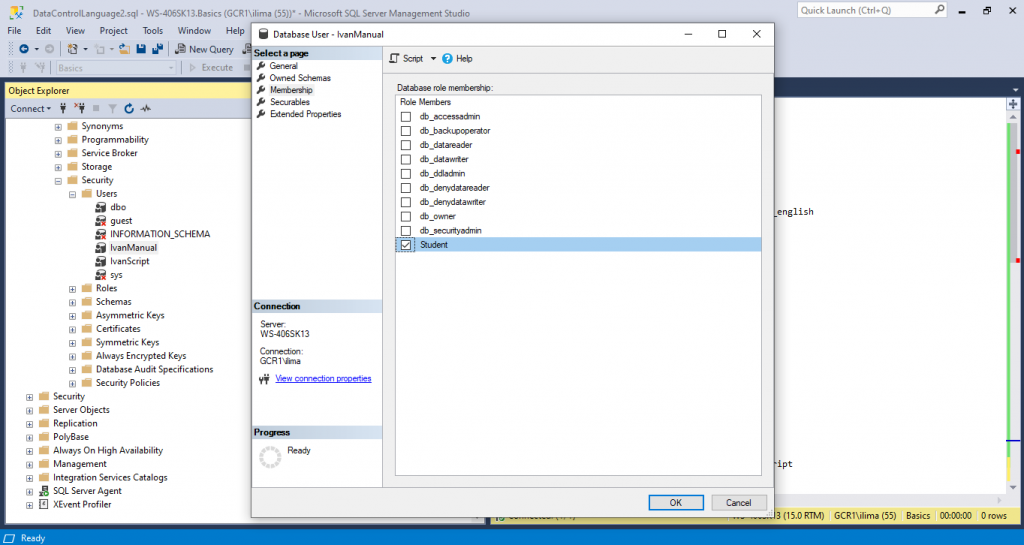The image size is (1024, 545).
Task: Check the db_datawriter role checkbox
Action: [406, 159]
